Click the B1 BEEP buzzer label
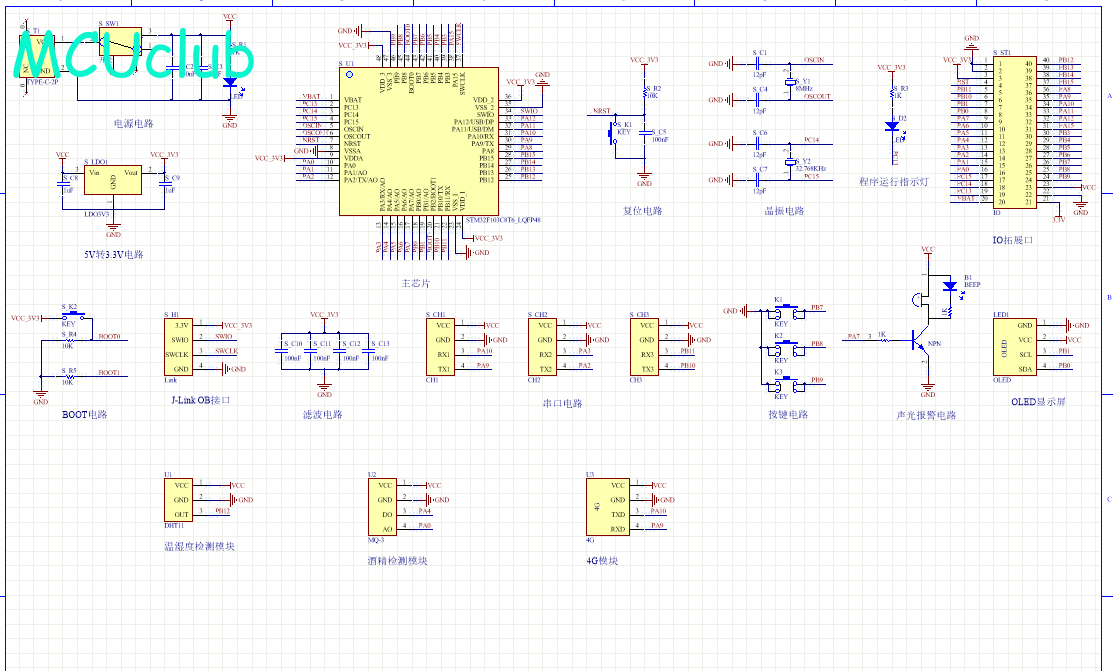Viewport: 1113px width, 671px height. click(x=972, y=281)
